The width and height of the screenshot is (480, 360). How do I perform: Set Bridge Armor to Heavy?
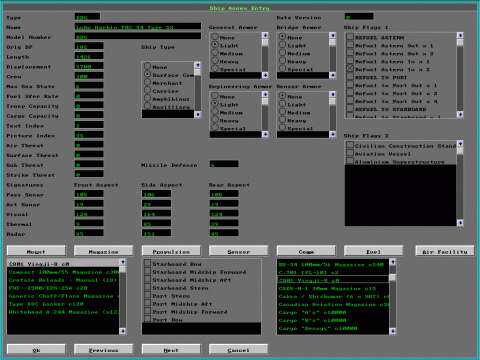click(292, 61)
